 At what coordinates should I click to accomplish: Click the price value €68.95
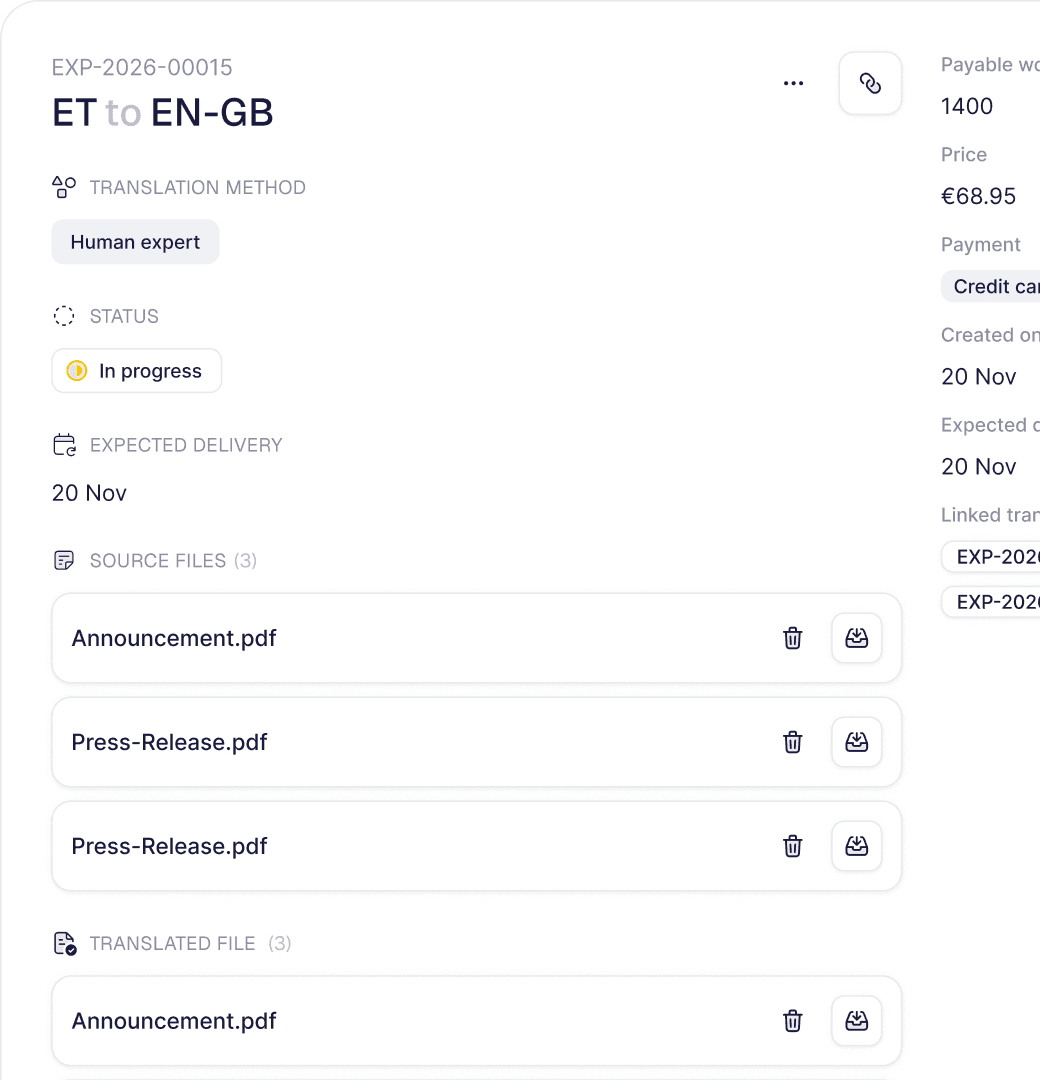[979, 196]
